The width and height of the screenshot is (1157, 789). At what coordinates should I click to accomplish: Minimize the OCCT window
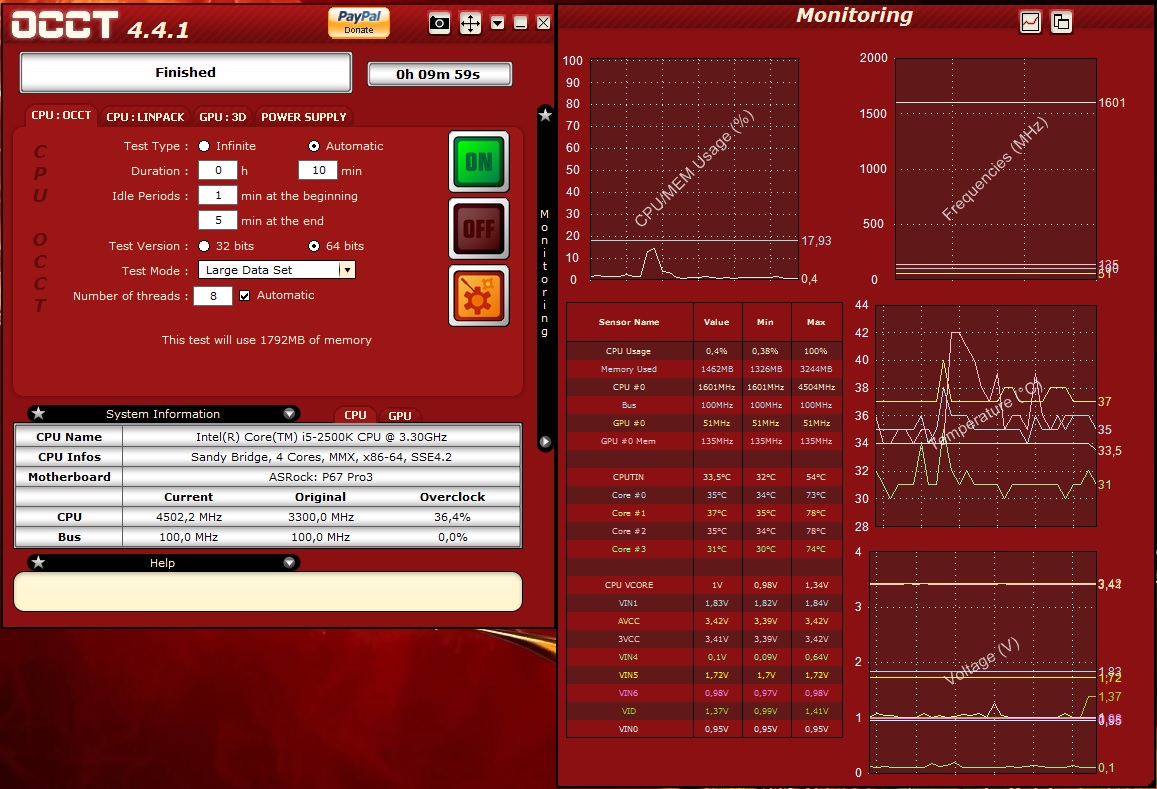tap(520, 23)
